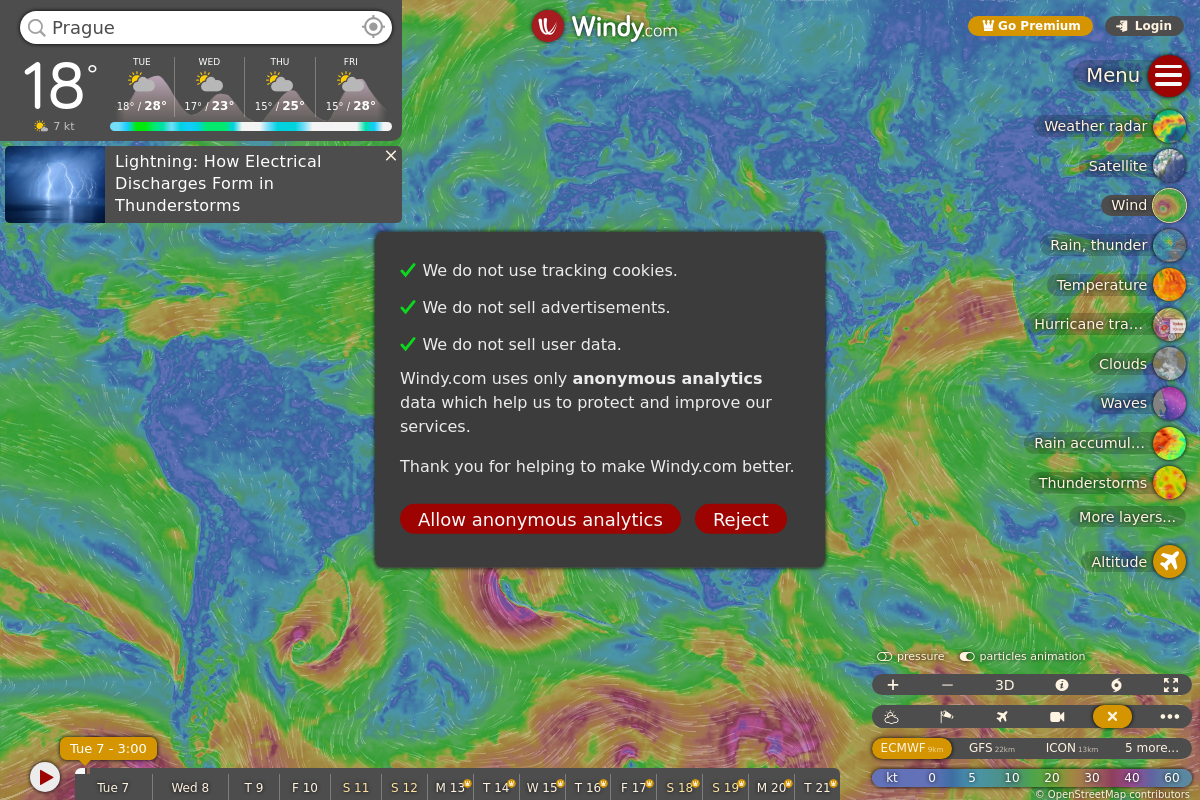Locate me with the GPS target icon

pos(373,27)
